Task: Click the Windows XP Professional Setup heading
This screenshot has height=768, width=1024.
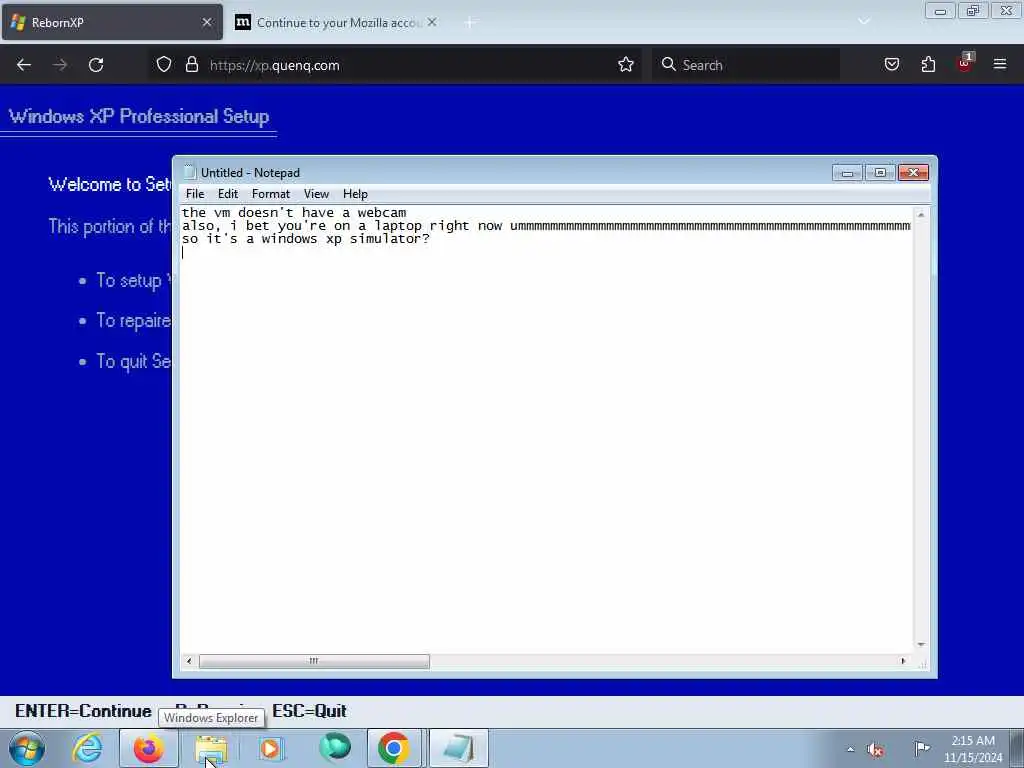Action: (139, 116)
